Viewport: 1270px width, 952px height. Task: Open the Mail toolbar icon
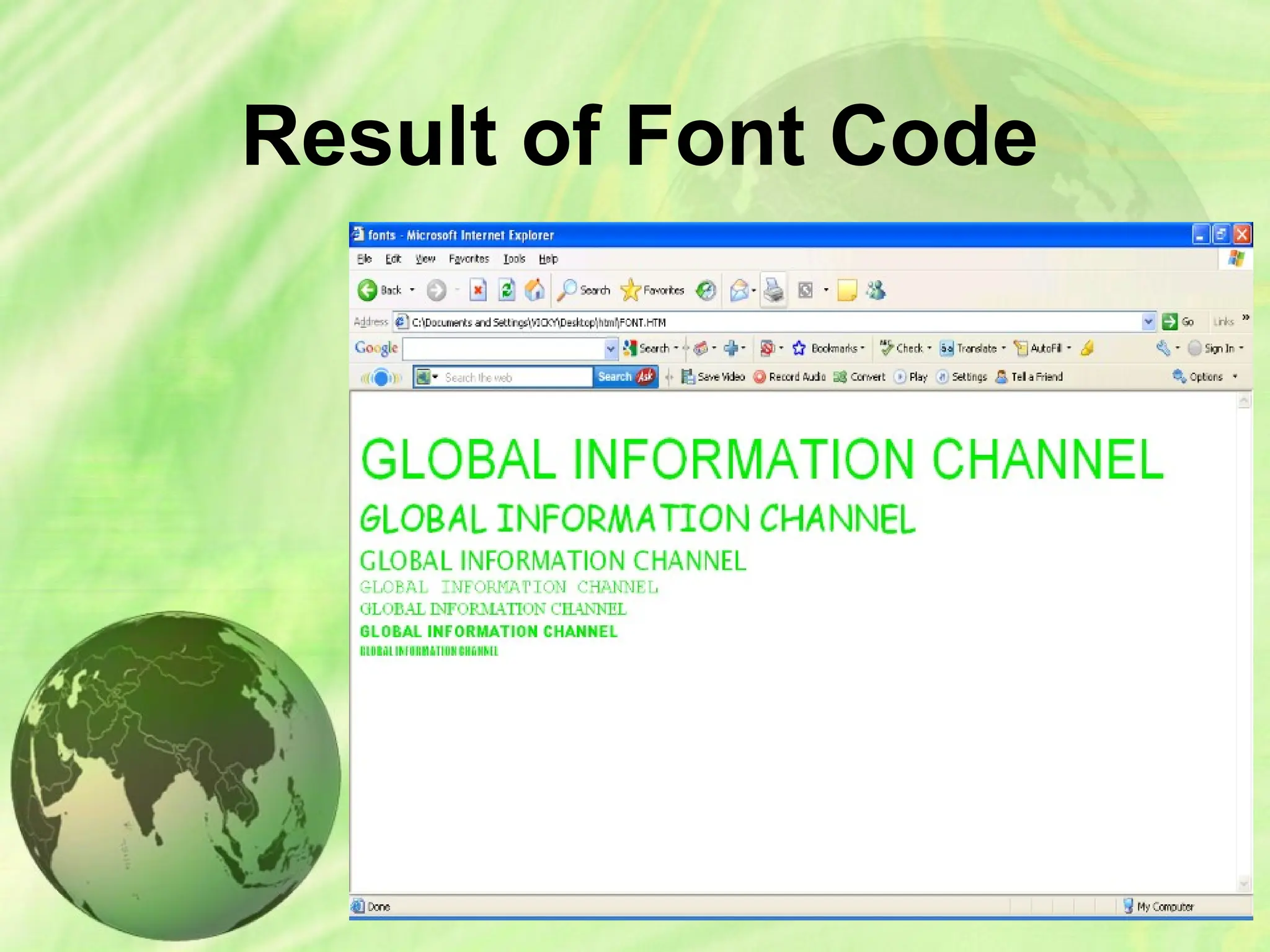(739, 290)
